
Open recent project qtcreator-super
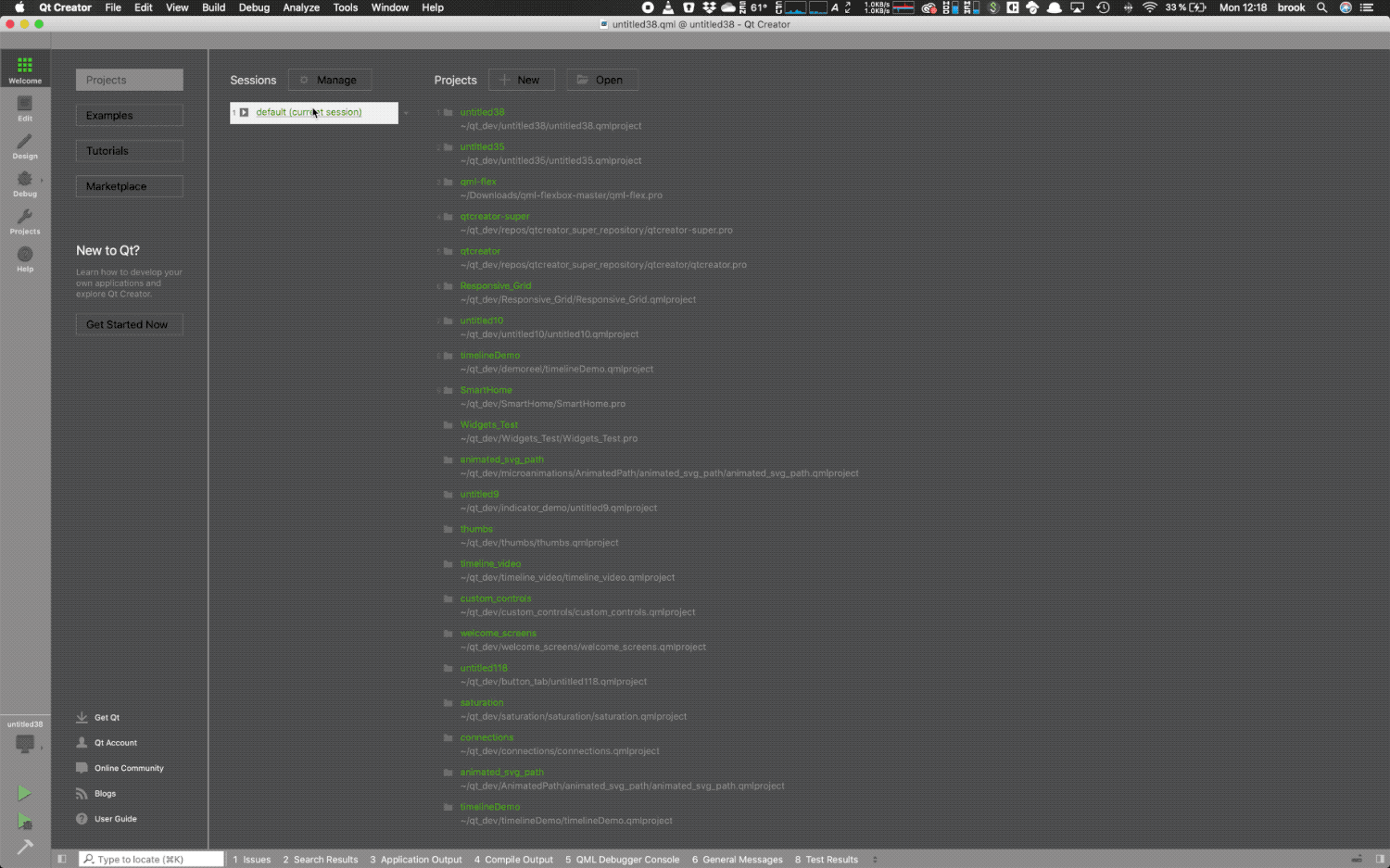(x=495, y=216)
